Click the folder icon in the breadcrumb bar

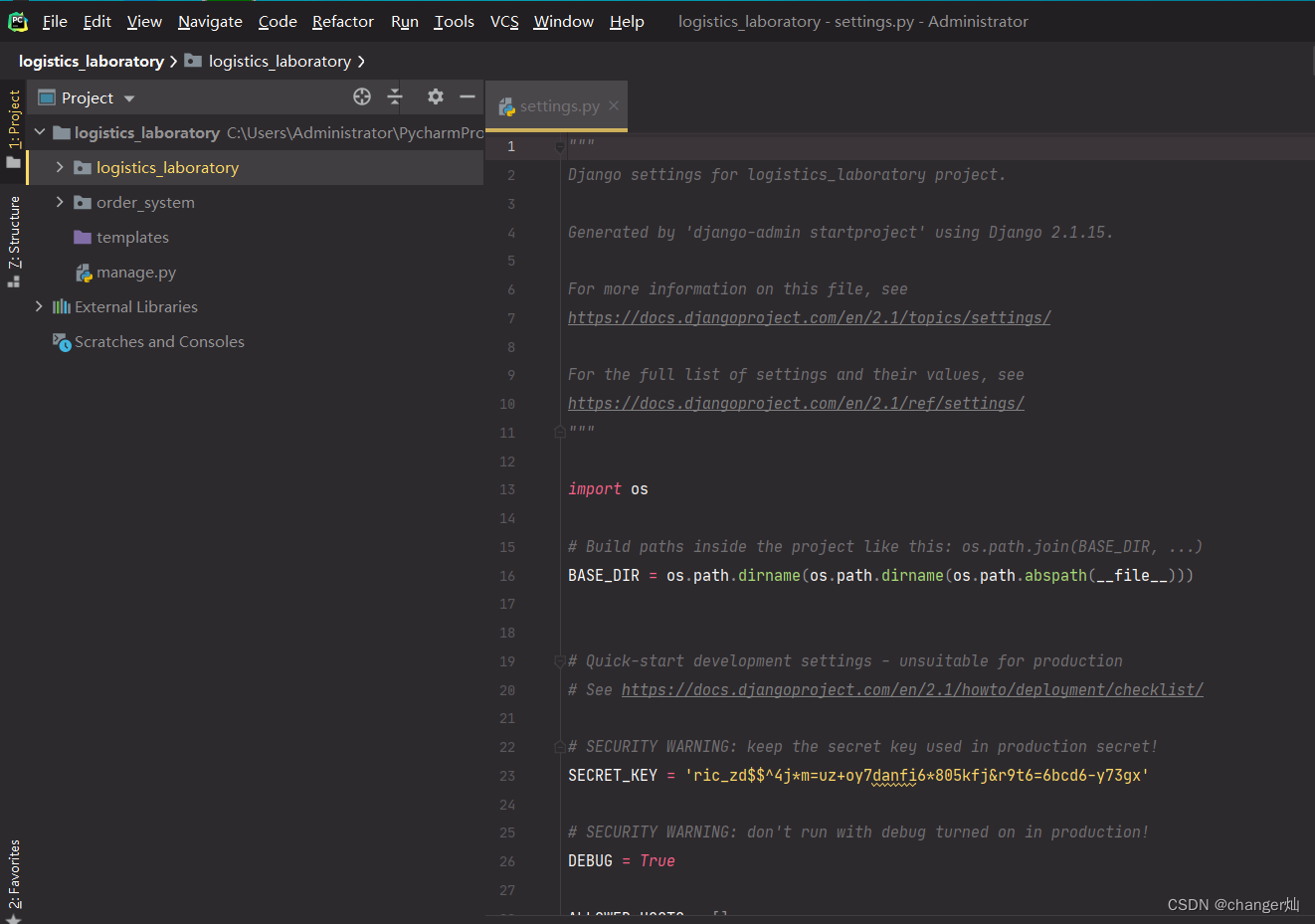[193, 62]
